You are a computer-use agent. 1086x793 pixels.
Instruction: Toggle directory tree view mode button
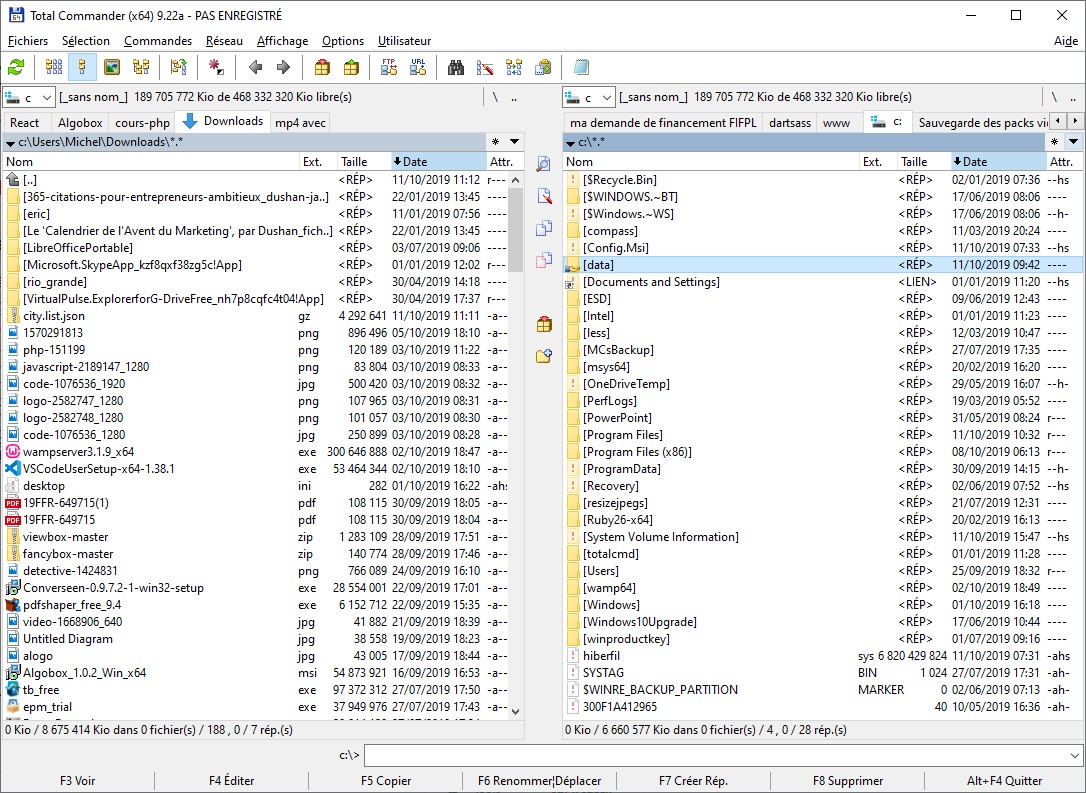coord(141,67)
